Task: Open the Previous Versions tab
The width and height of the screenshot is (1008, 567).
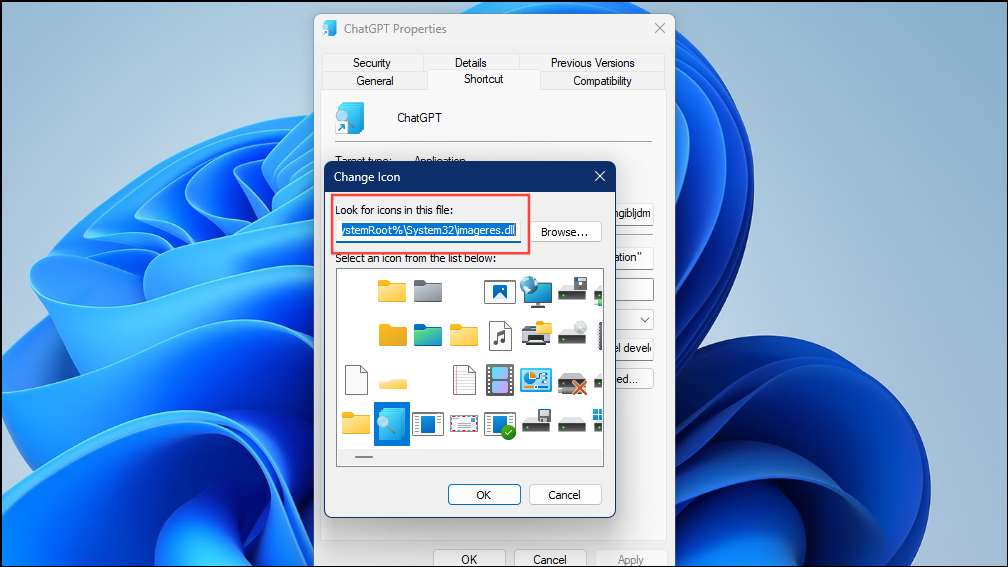Action: pyautogui.click(x=592, y=62)
